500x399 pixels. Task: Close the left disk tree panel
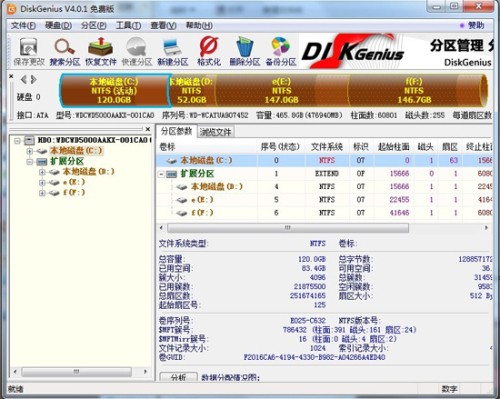click(x=148, y=129)
